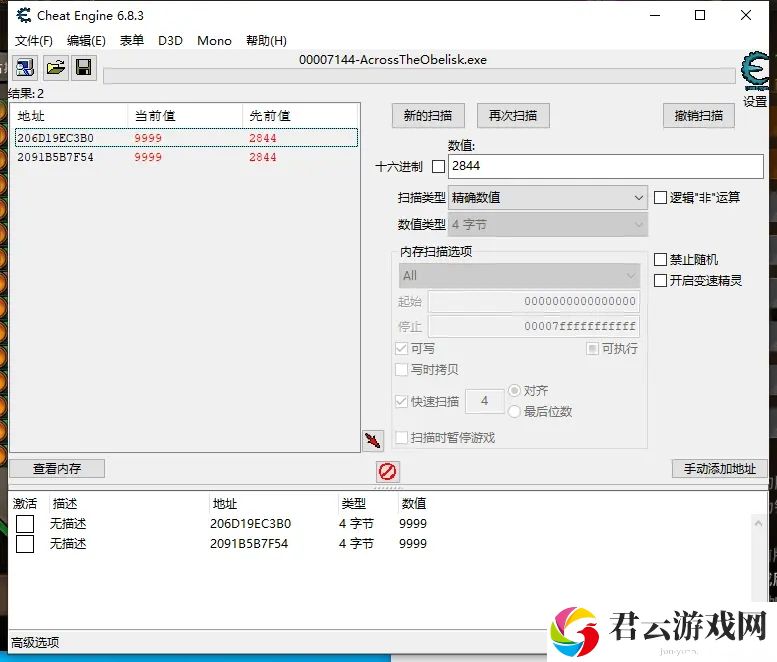The image size is (777, 662).
Task: Click the 设置 label under the logo
Action: (755, 102)
